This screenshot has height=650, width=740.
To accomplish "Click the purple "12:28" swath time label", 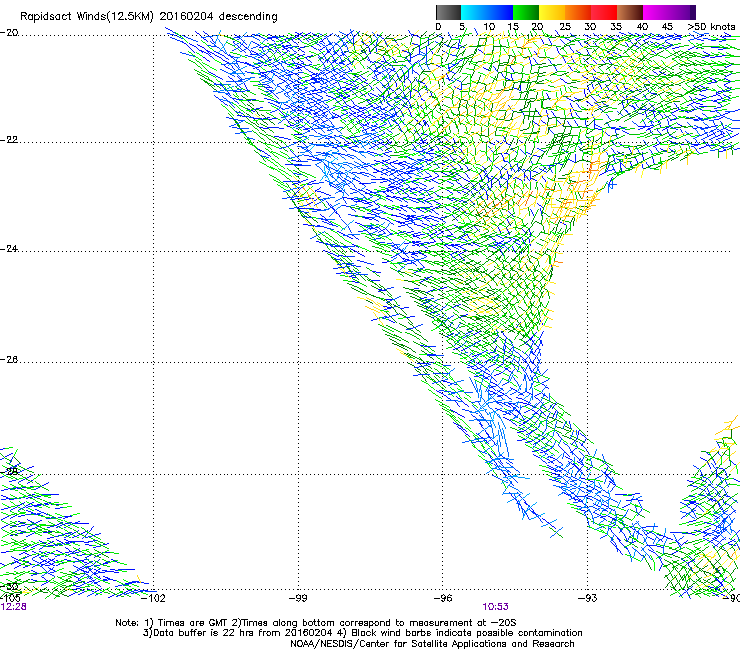I will (x=13, y=607).
